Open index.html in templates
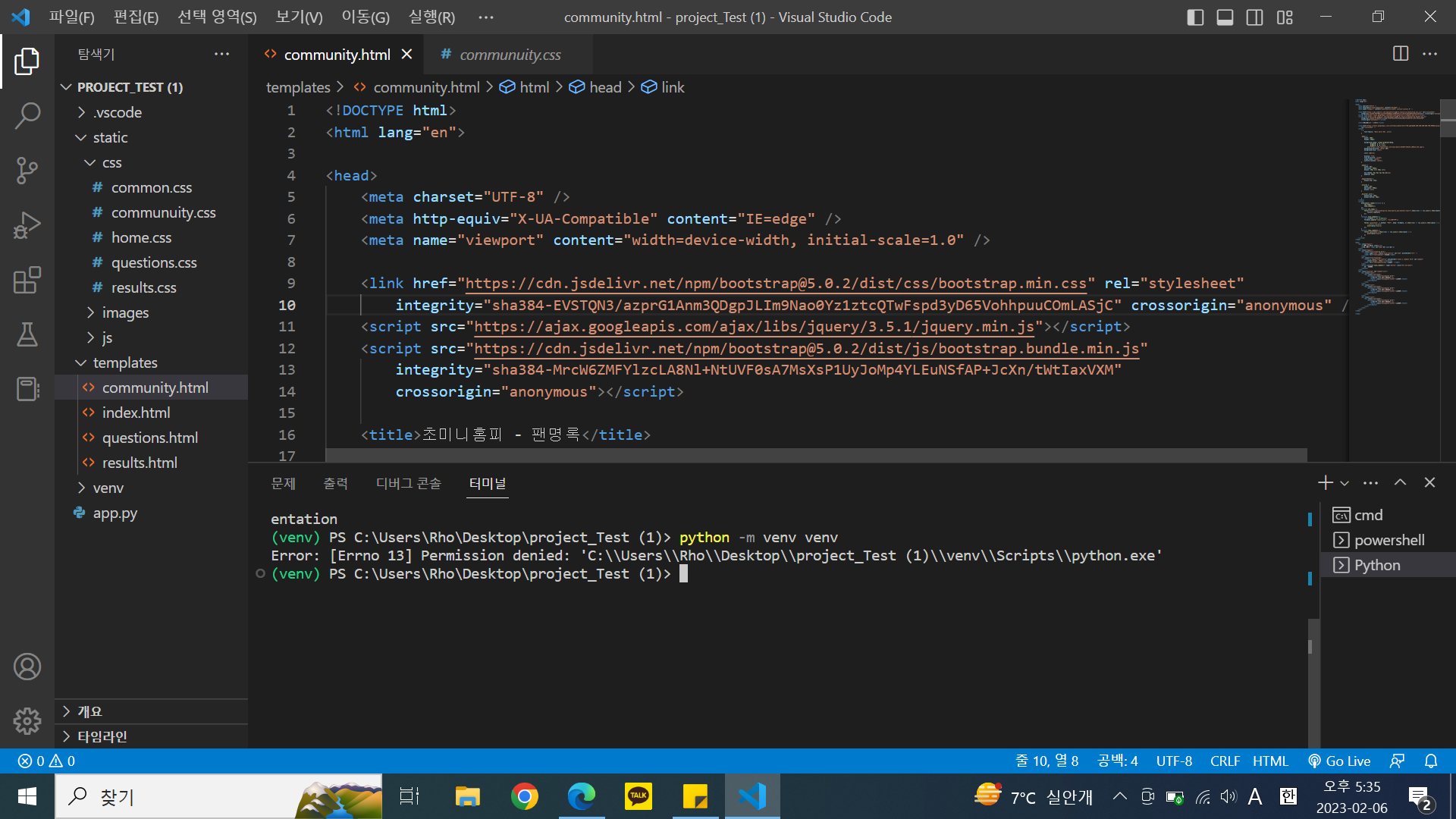1456x819 pixels. [x=151, y=413]
